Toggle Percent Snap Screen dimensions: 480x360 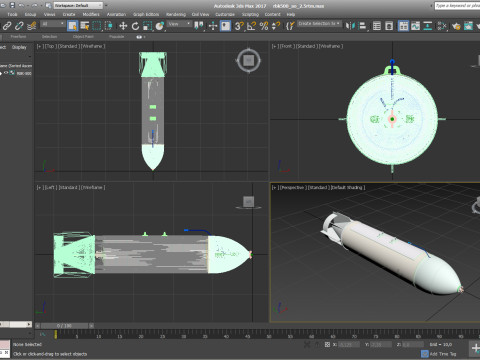264,26
